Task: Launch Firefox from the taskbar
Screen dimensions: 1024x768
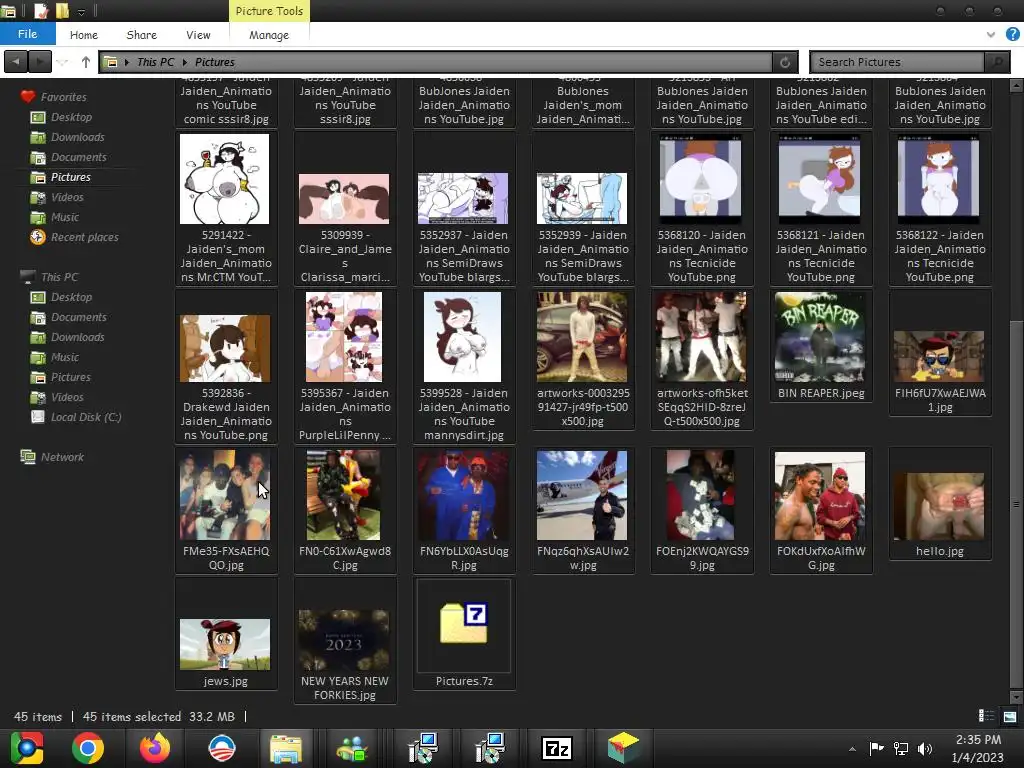Action: [155, 748]
